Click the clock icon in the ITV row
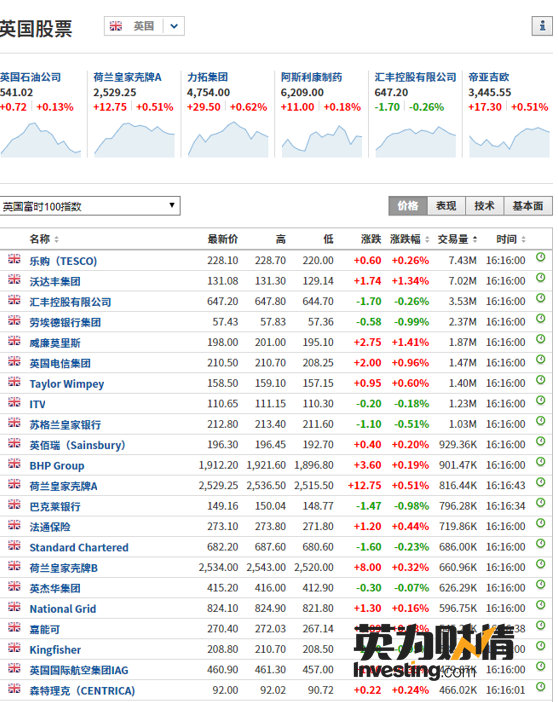 point(541,400)
